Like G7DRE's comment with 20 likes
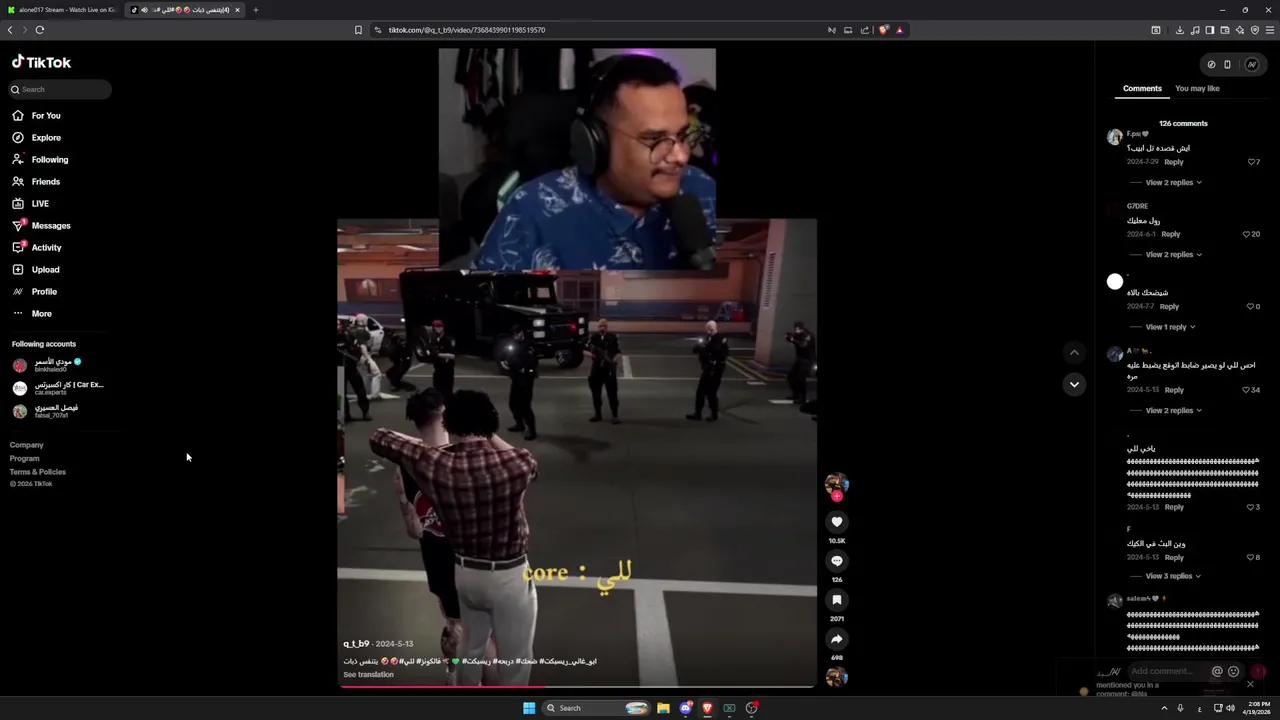 [1247, 234]
